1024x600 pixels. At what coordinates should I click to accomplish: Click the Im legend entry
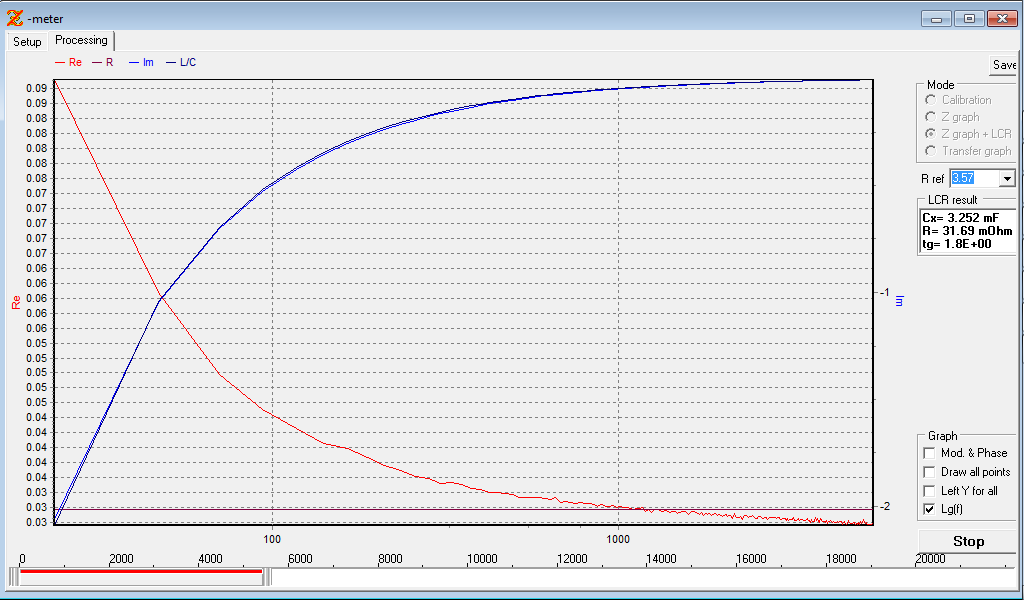pos(142,63)
